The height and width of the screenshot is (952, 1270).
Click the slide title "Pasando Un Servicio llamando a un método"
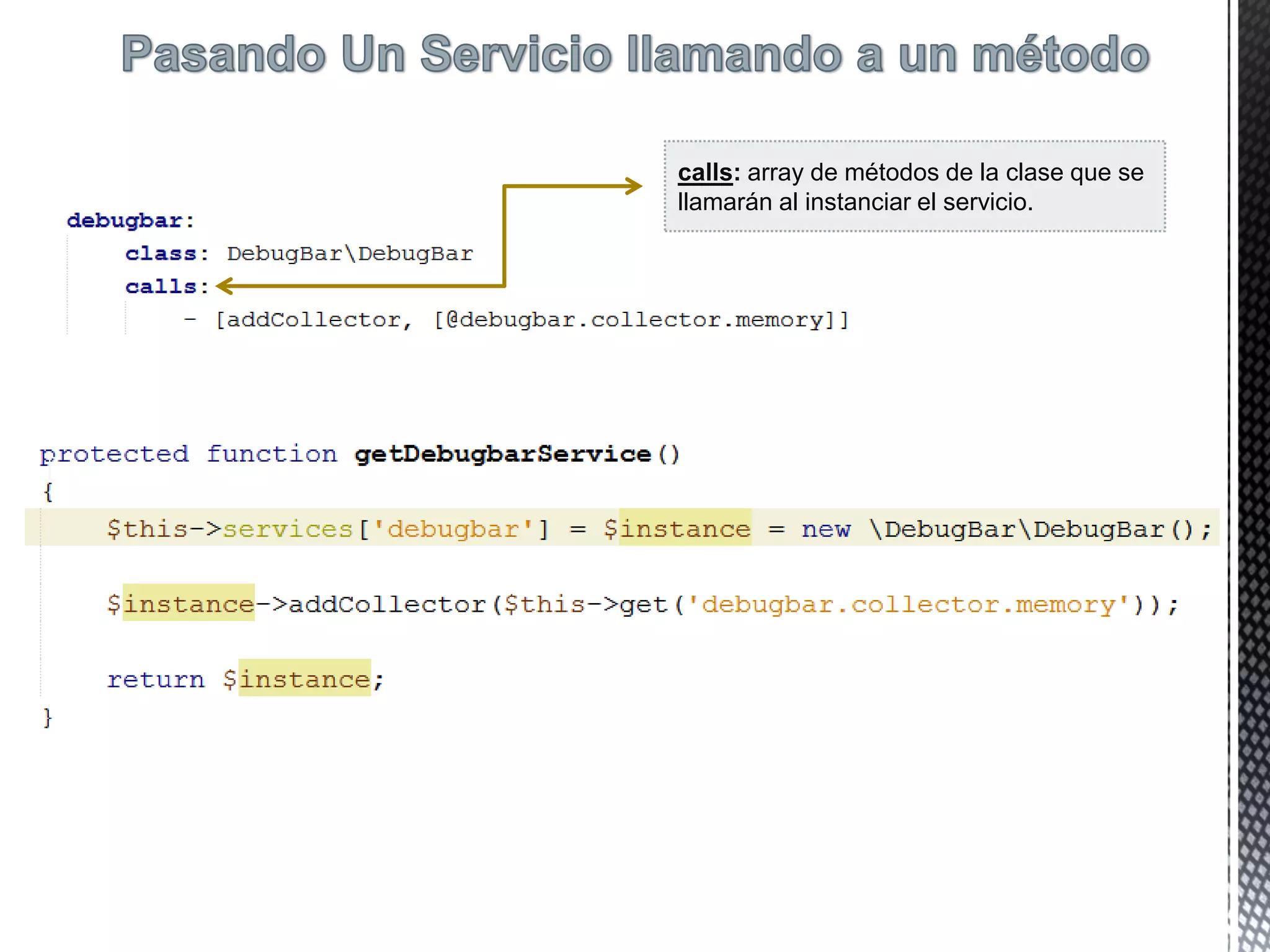coord(635,55)
